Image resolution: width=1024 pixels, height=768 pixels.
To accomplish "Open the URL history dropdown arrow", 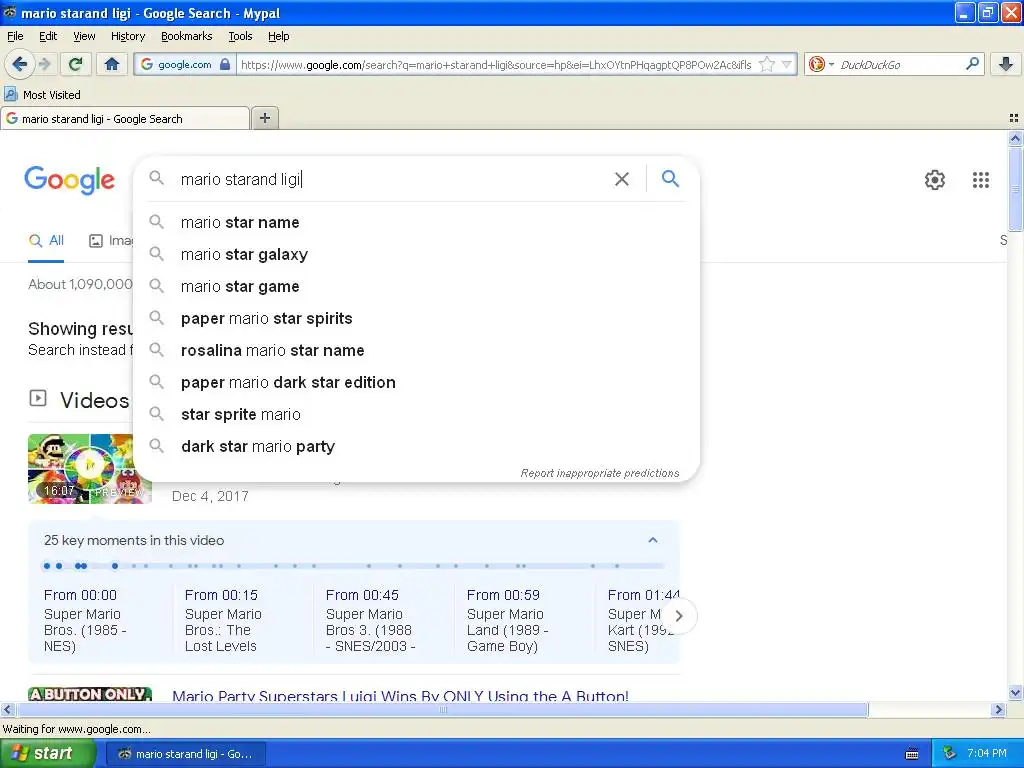I will click(786, 64).
